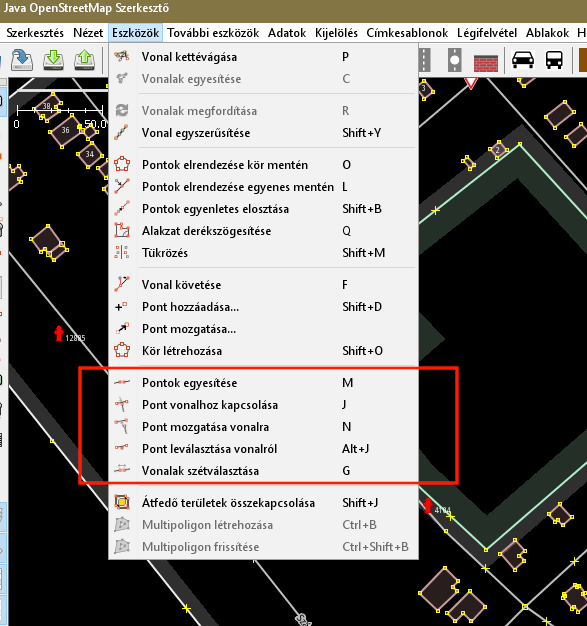Screen dimensions: 587x626
Task: Click the Tükrözés mirror icon
Action: (x=122, y=252)
